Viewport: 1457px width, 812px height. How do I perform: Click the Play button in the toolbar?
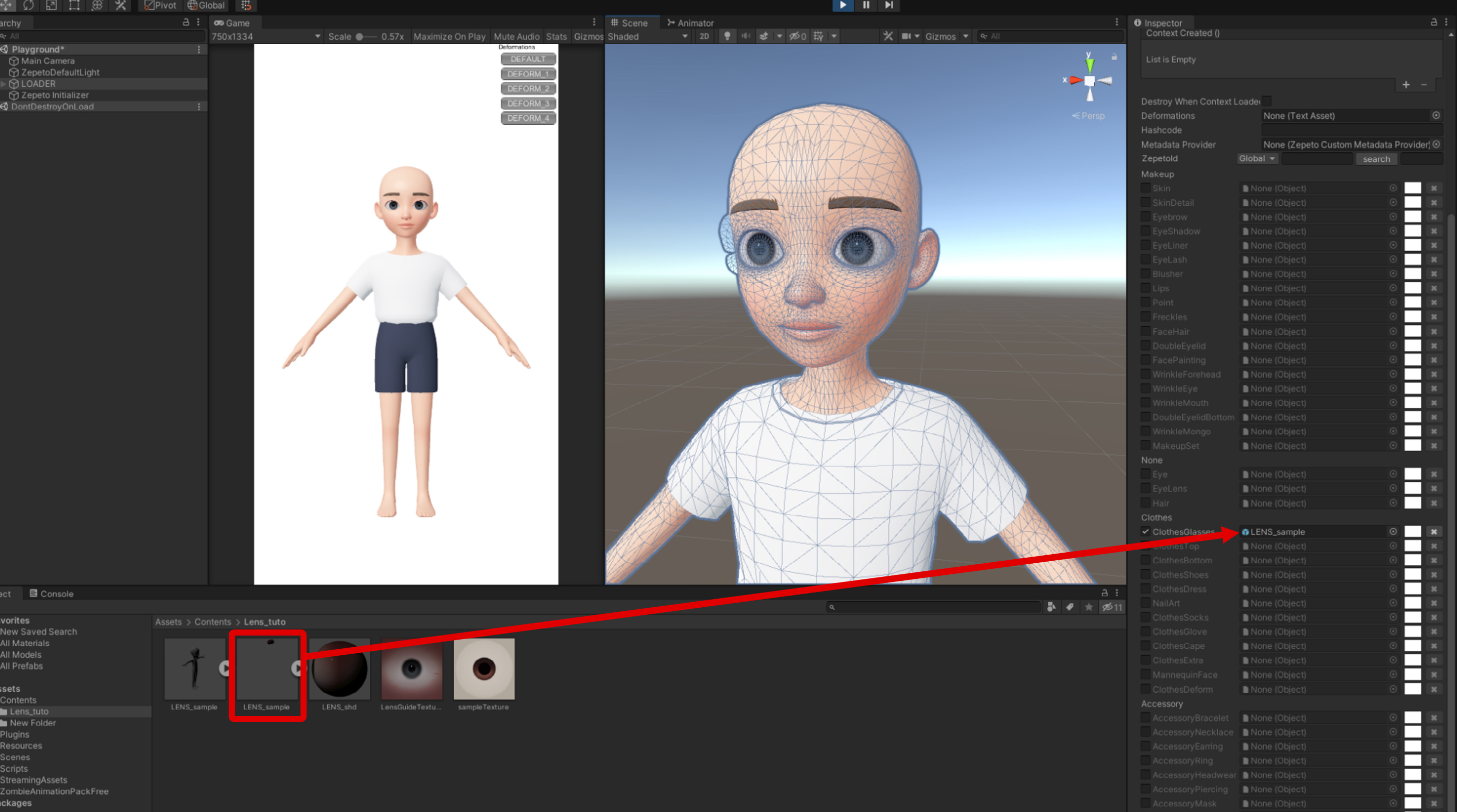click(842, 5)
